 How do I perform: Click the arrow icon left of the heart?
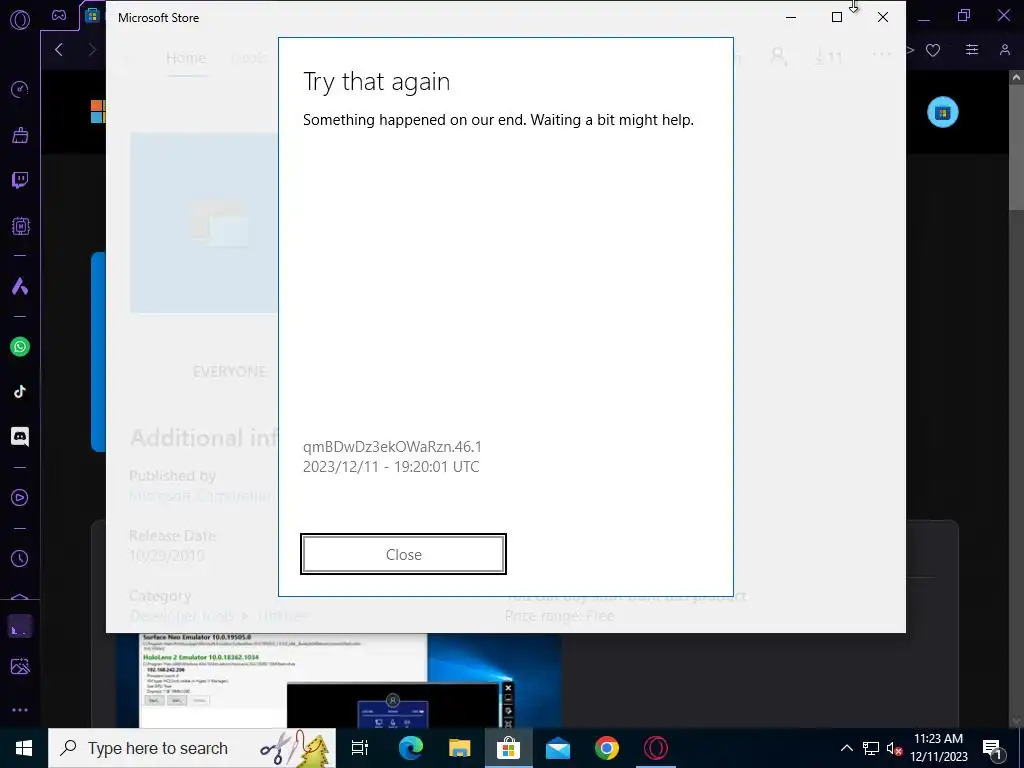[910, 50]
